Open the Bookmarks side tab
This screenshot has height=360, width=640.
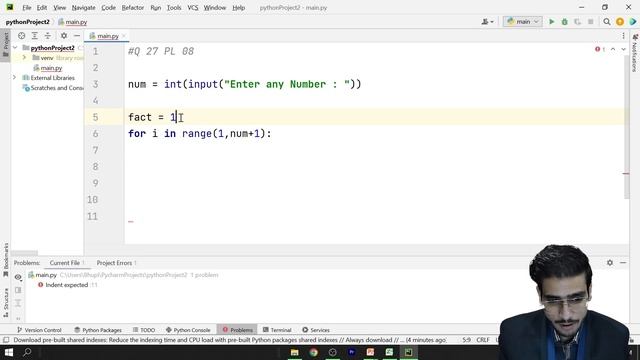[6, 259]
